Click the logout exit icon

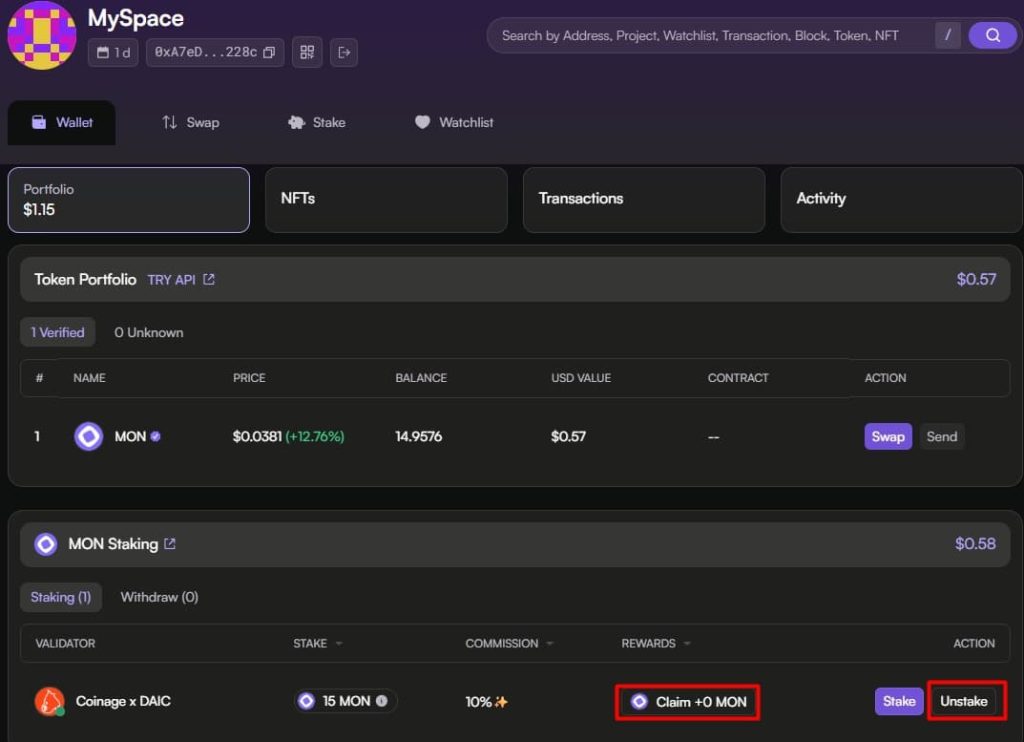coord(344,52)
